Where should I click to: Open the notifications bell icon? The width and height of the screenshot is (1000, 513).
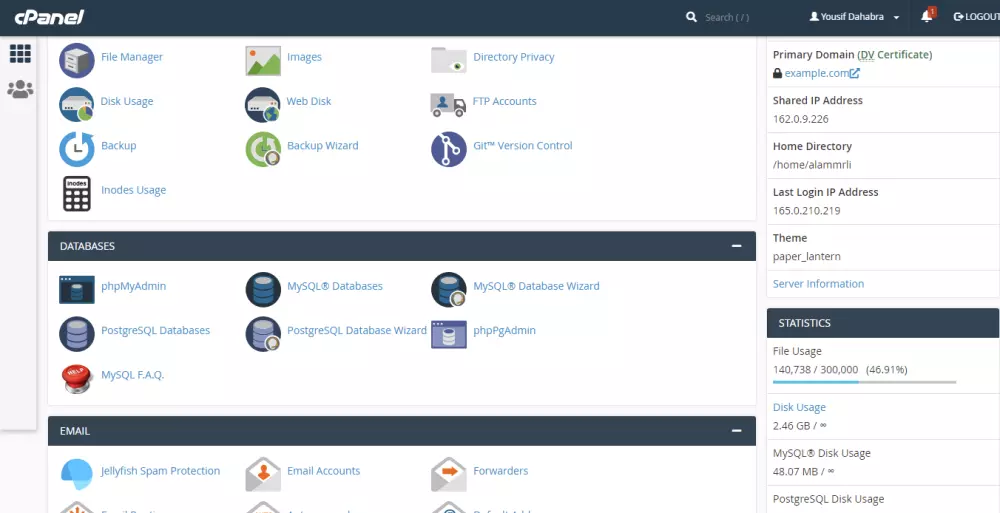927,17
